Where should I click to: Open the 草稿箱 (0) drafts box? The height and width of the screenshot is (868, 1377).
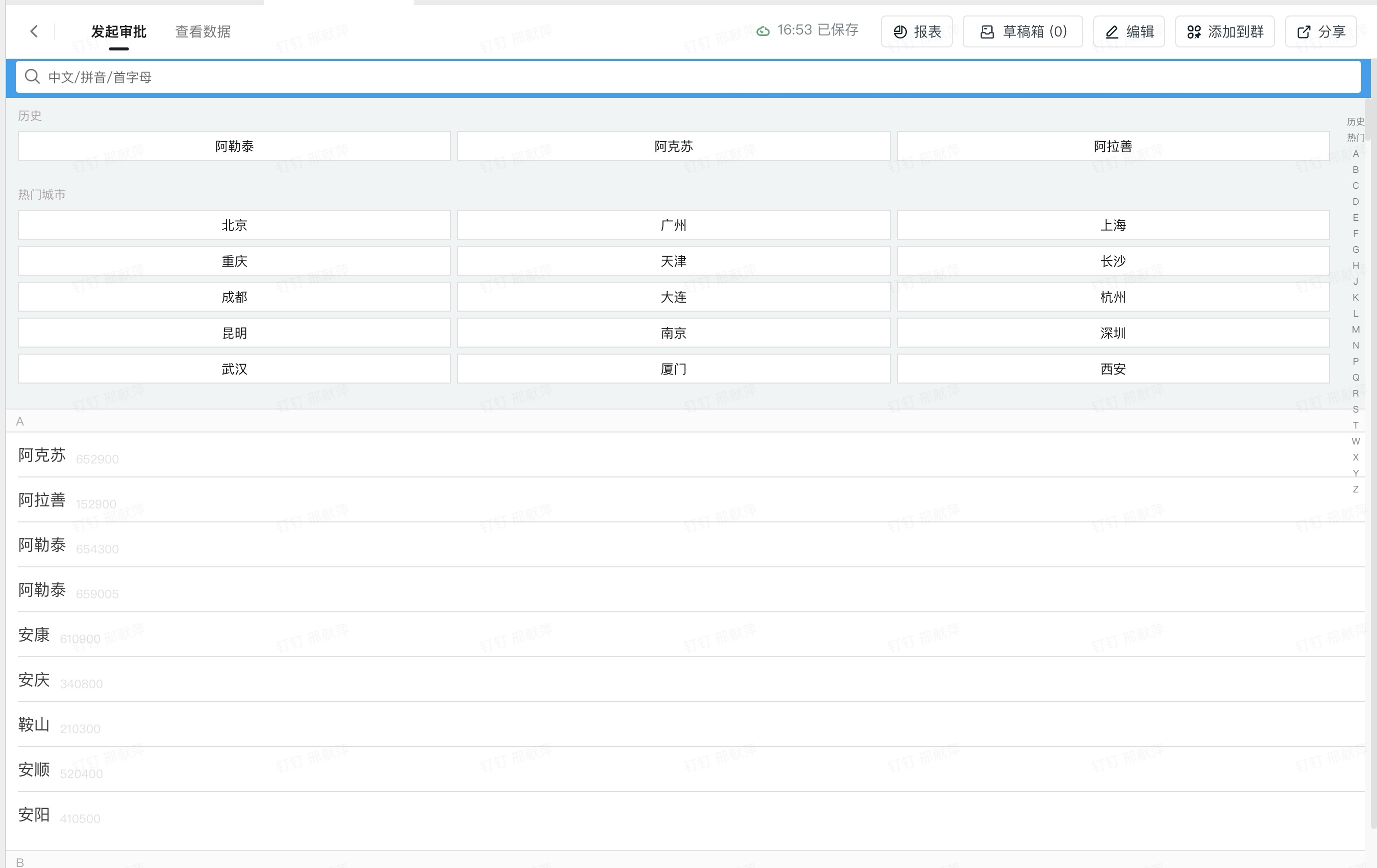[1023, 31]
